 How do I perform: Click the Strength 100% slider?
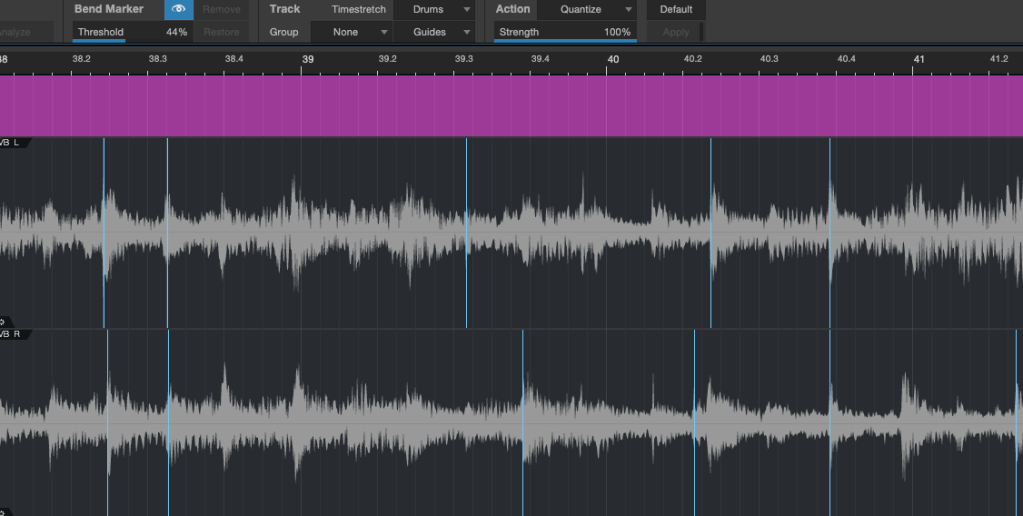coord(565,32)
